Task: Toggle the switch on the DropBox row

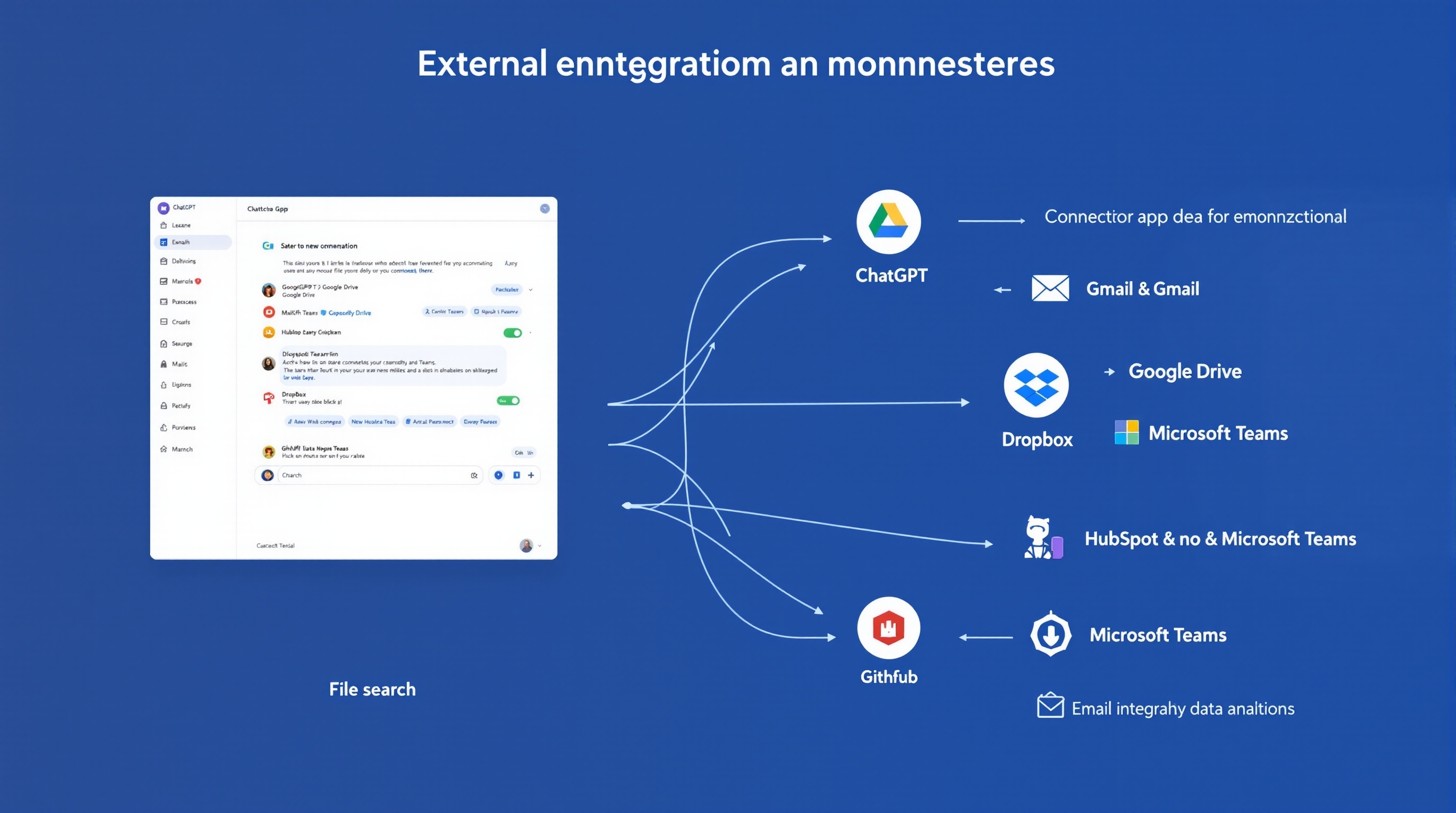Action: [x=508, y=401]
